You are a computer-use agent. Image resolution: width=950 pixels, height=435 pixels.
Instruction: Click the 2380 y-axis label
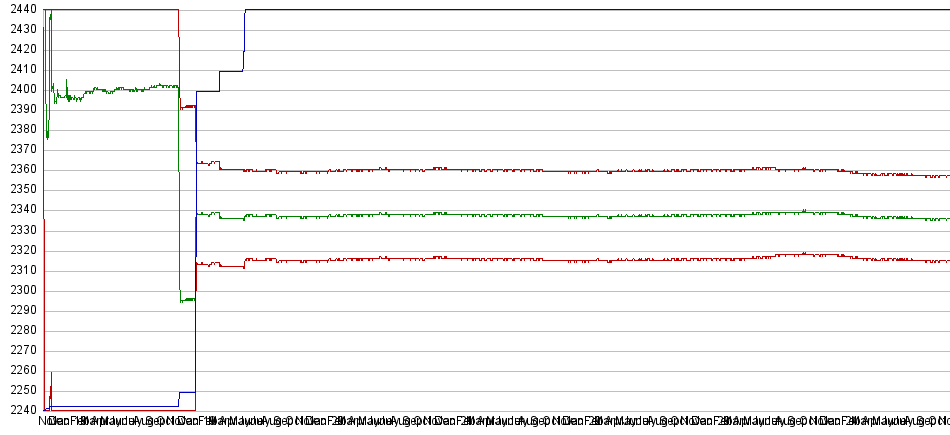click(x=19, y=130)
